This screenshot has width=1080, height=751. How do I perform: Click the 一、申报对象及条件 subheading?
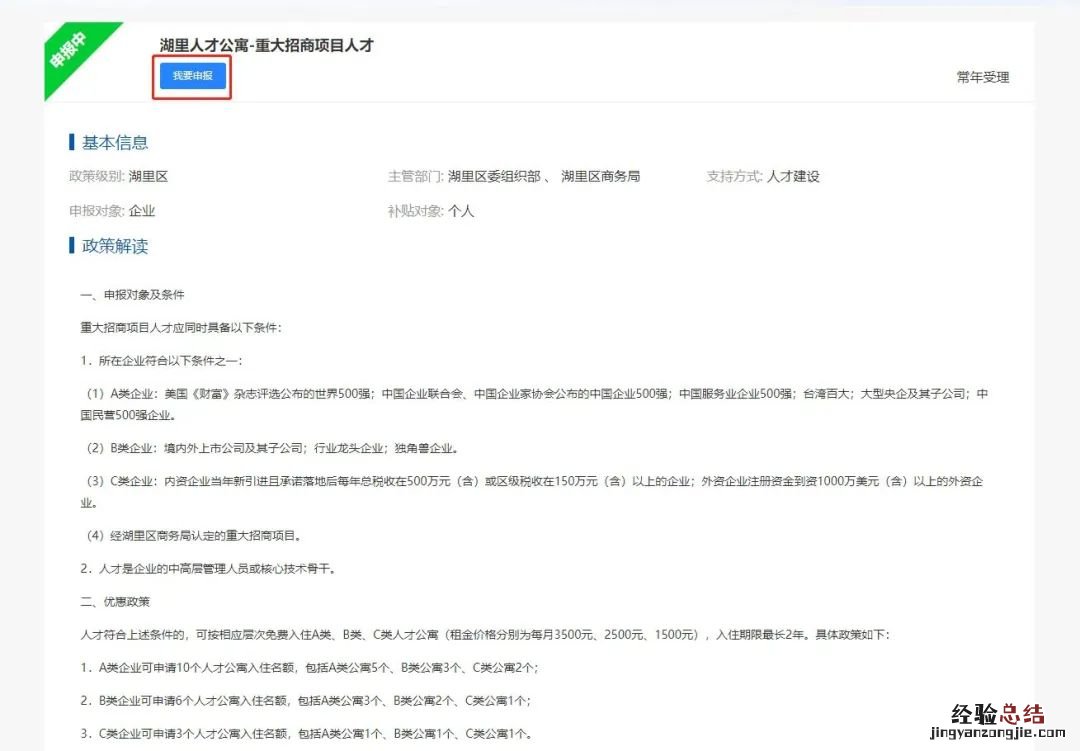132,295
